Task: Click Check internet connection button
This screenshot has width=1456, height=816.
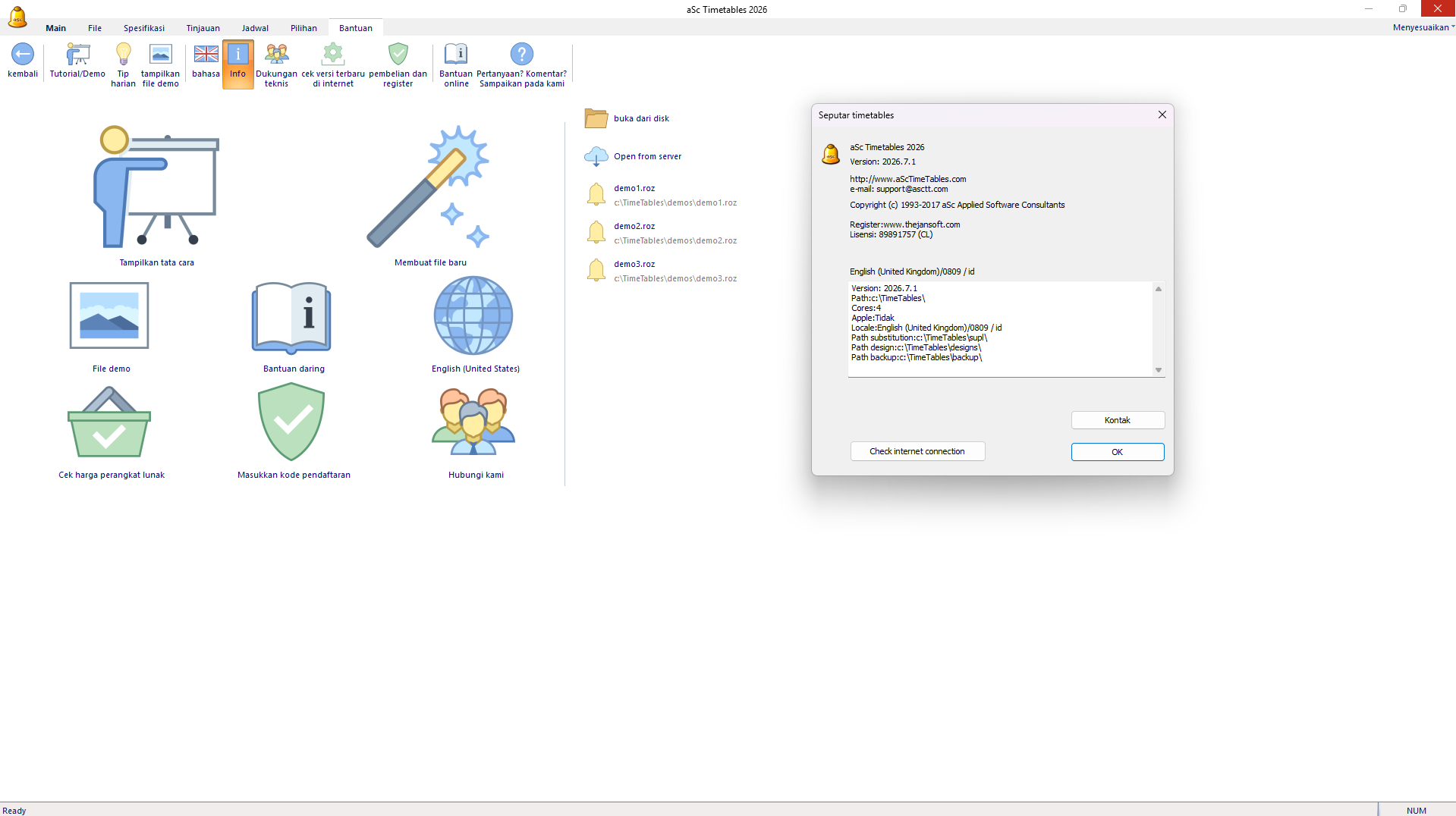Action: point(917,451)
